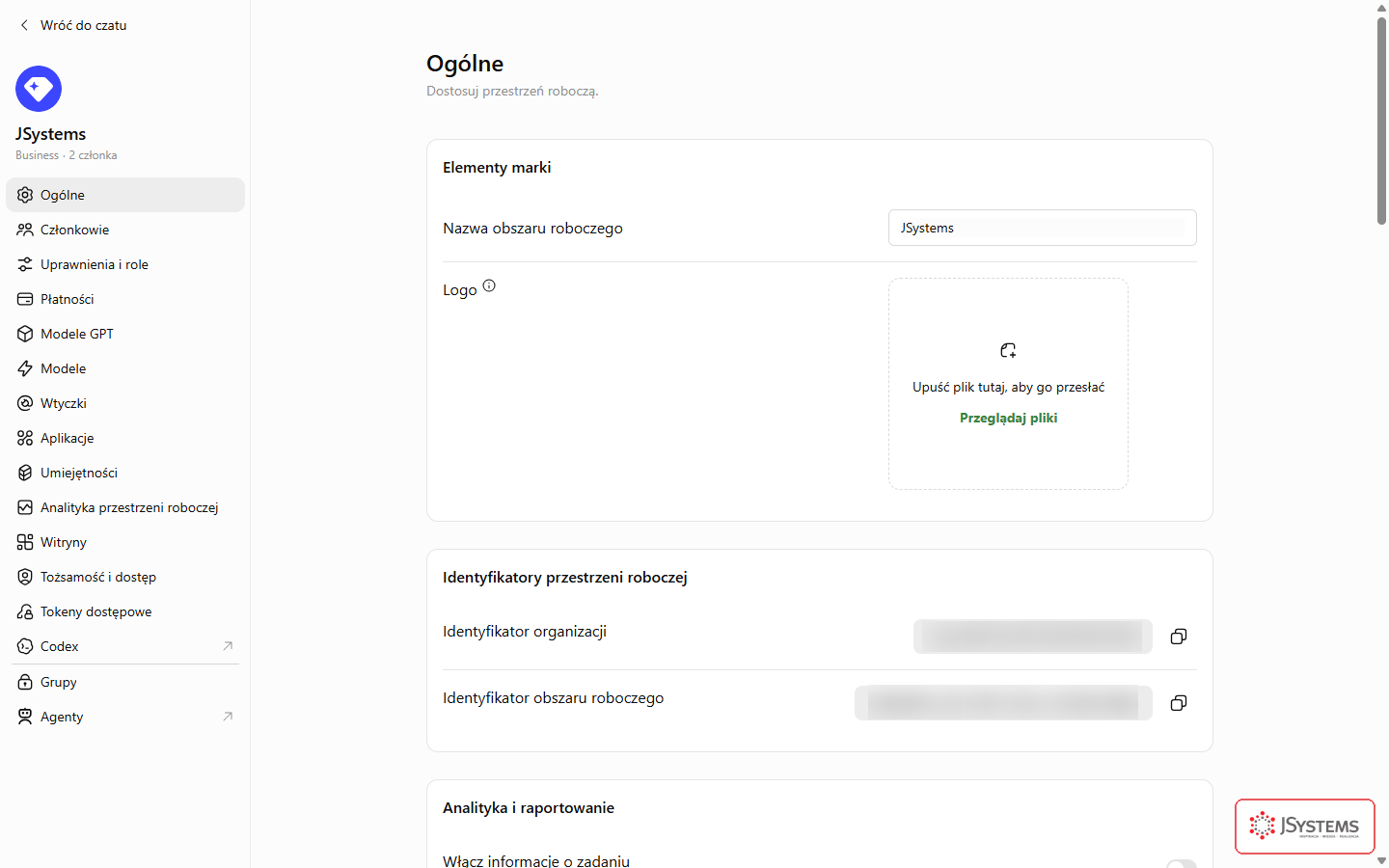Click the blurred Identyfikator obszaru roboczego value
Screen dimensions: 1389x868
point(1003,703)
